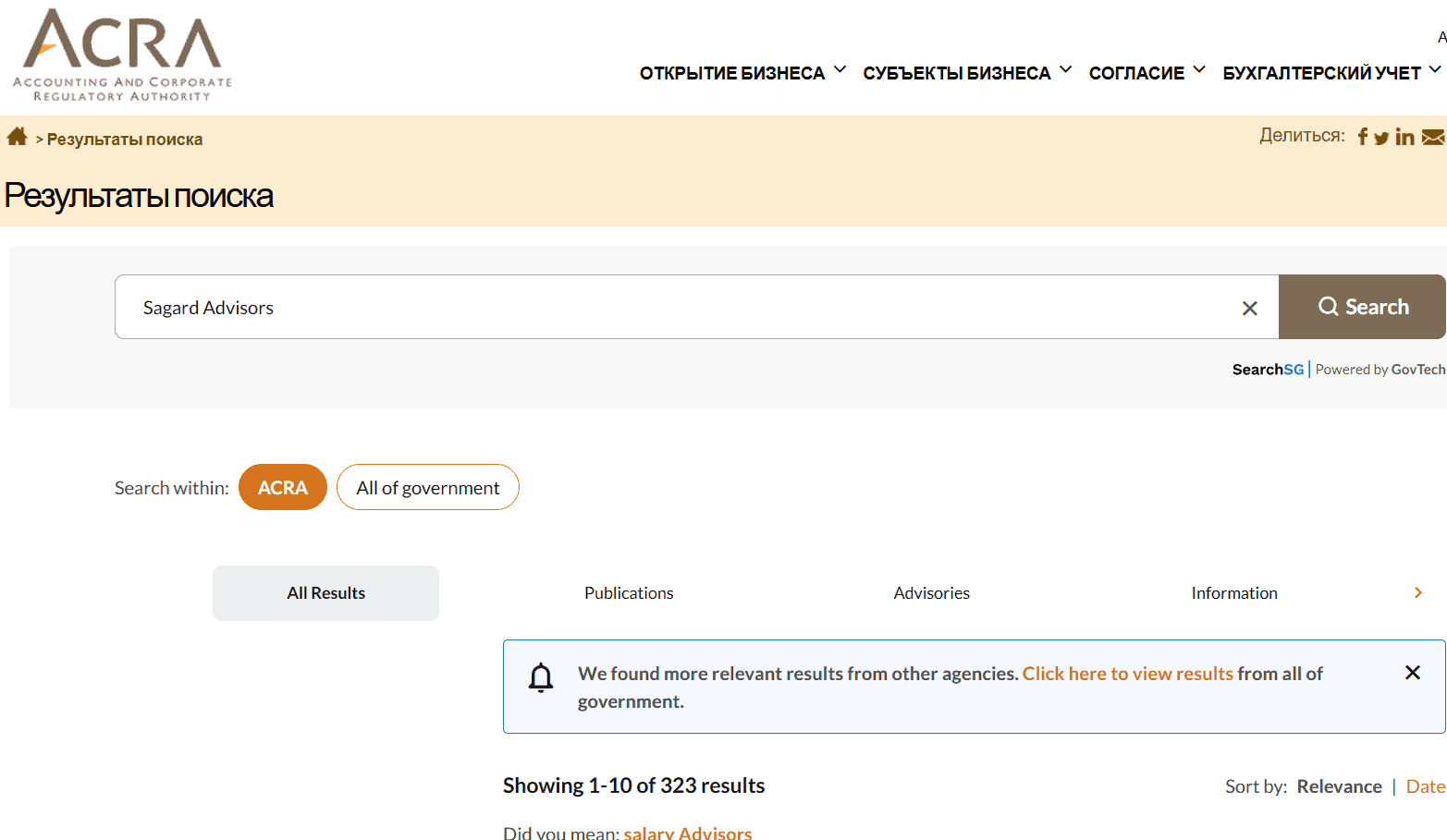Viewport: 1447px width, 840px height.
Task: Expand the ОТКРЫТИЕ БИЗНЕСА menu
Action: coord(742,73)
